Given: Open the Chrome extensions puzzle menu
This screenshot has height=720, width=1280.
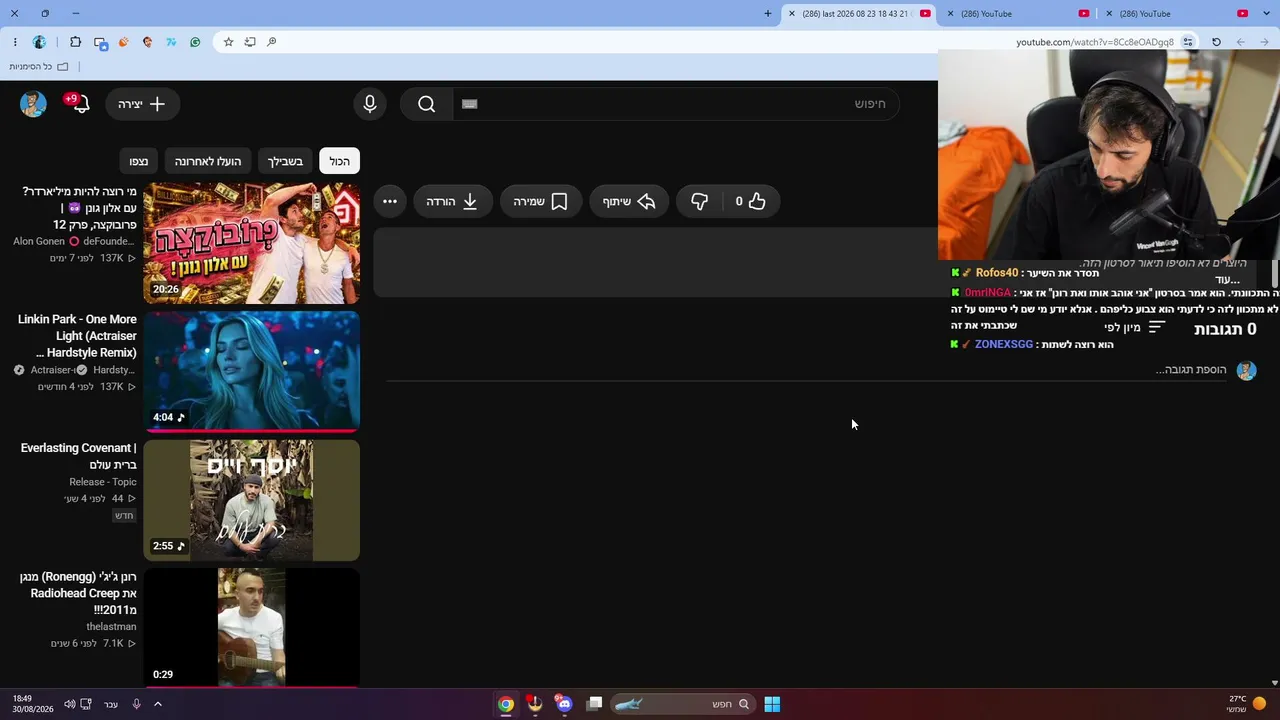Looking at the screenshot, I should click(x=75, y=42).
